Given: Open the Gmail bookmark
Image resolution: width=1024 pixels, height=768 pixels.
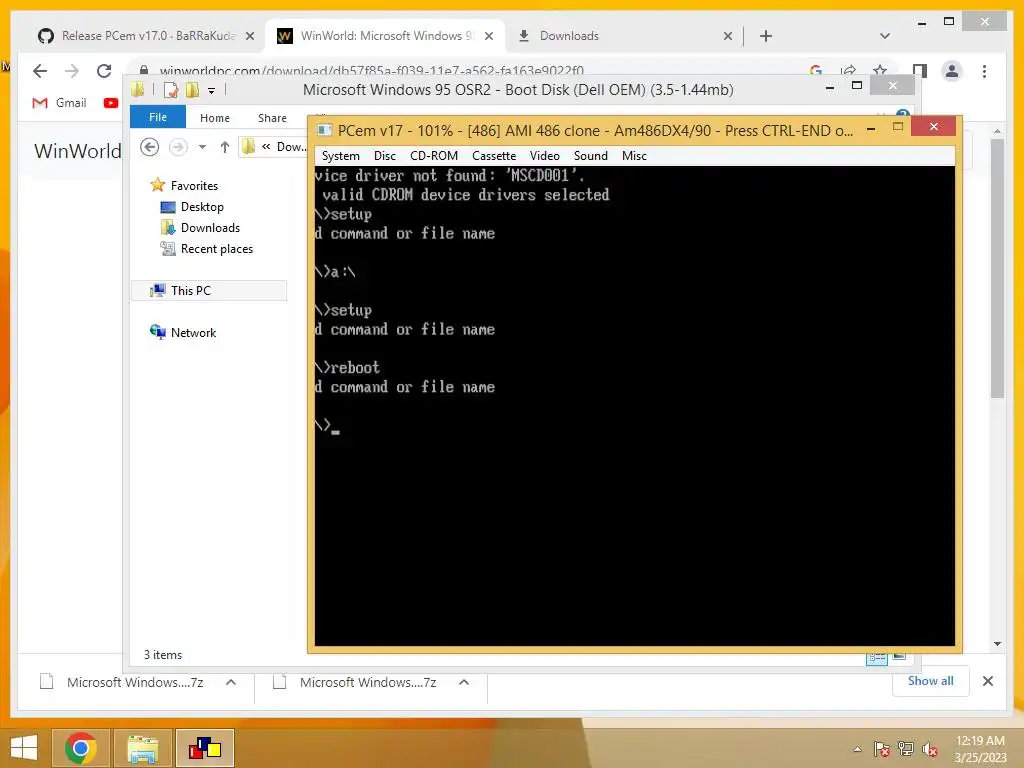Looking at the screenshot, I should pos(59,103).
